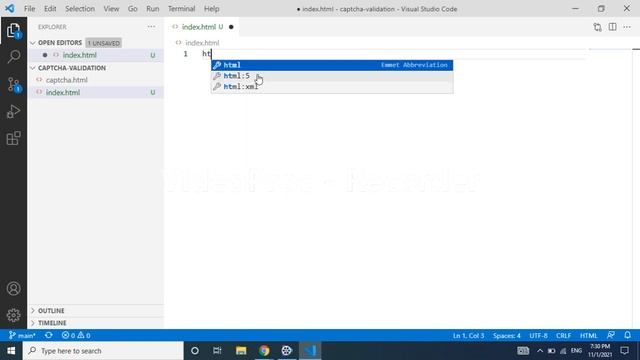The height and width of the screenshot is (360, 640).
Task: Split the editor to the right
Action: coord(613,27)
